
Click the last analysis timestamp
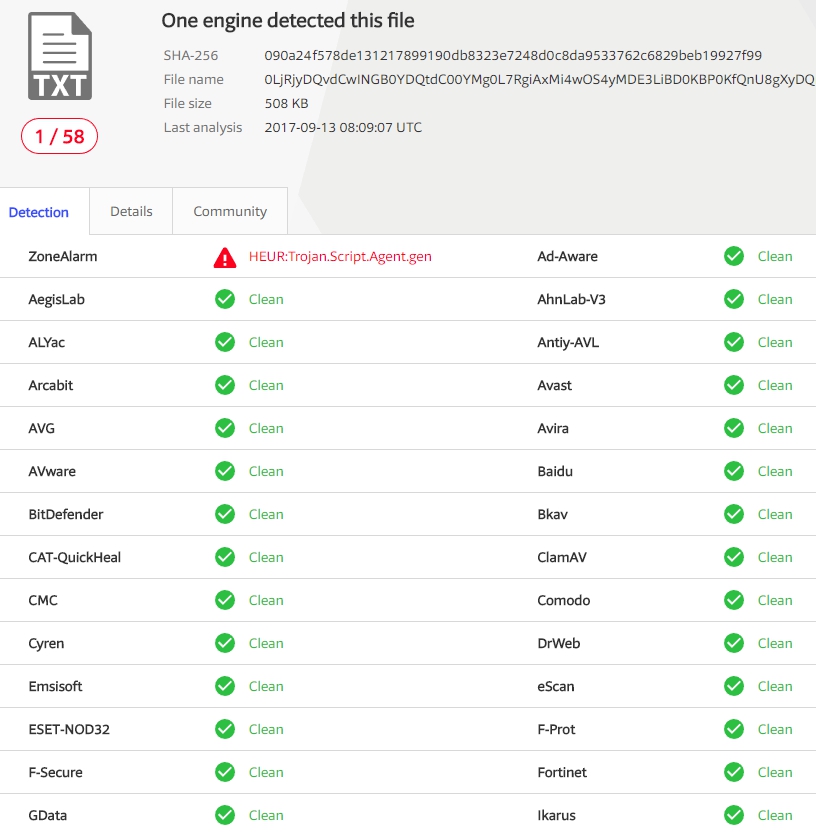[343, 127]
